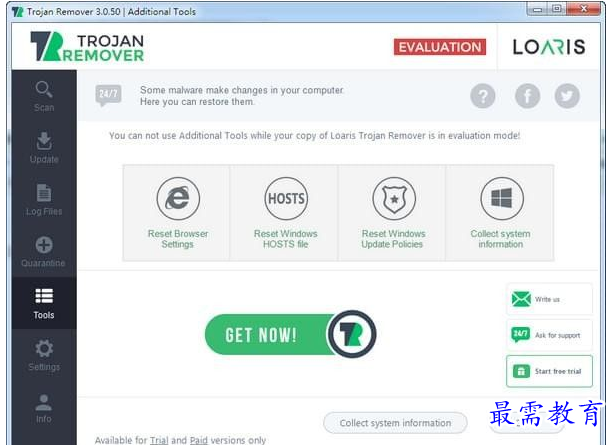Click the Trojan Remover logo
The width and height of the screenshot is (611, 445).
pyautogui.click(x=87, y=47)
